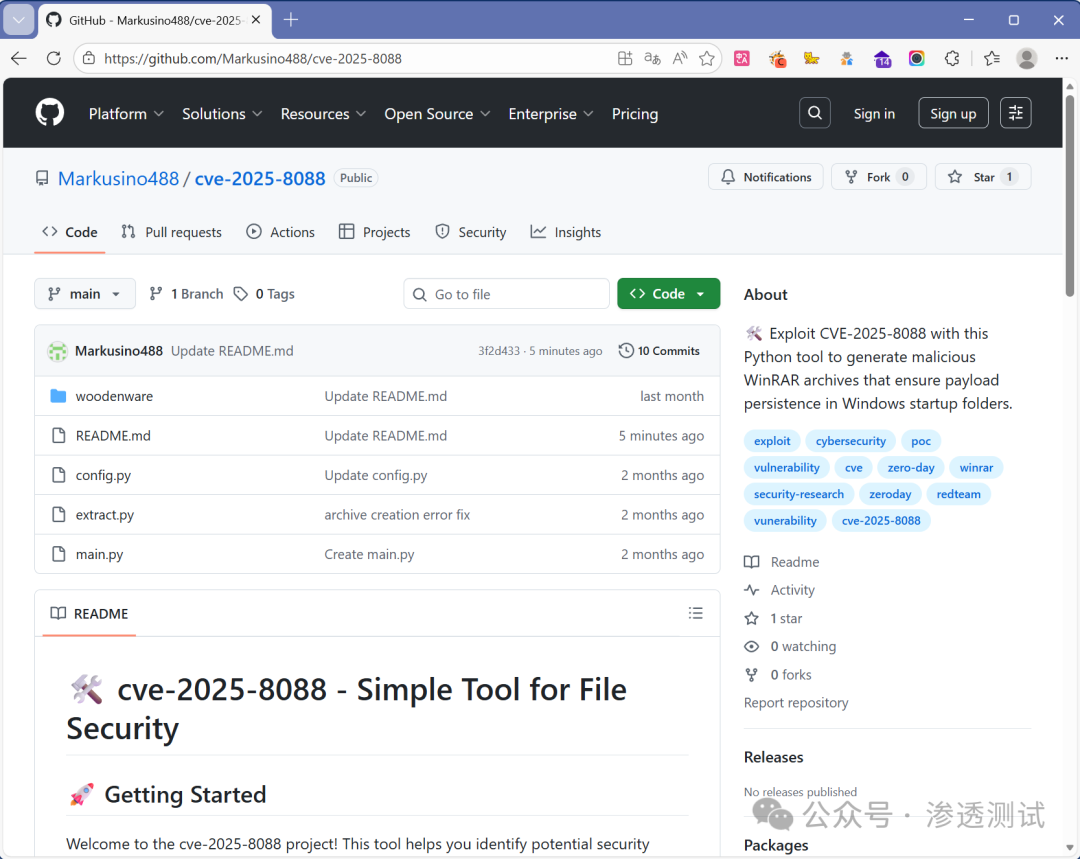1080x859 pixels.
Task: Expand the green Code download dropdown
Action: [x=668, y=293]
